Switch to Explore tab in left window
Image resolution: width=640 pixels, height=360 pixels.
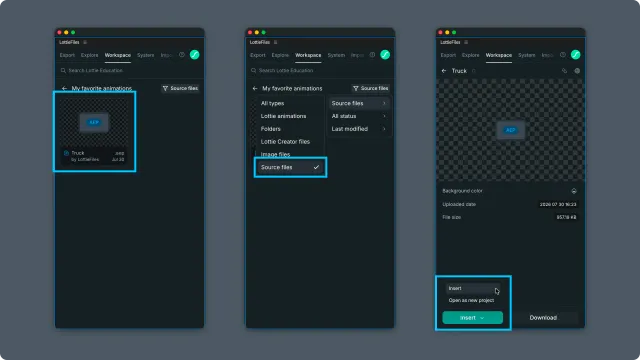89,55
